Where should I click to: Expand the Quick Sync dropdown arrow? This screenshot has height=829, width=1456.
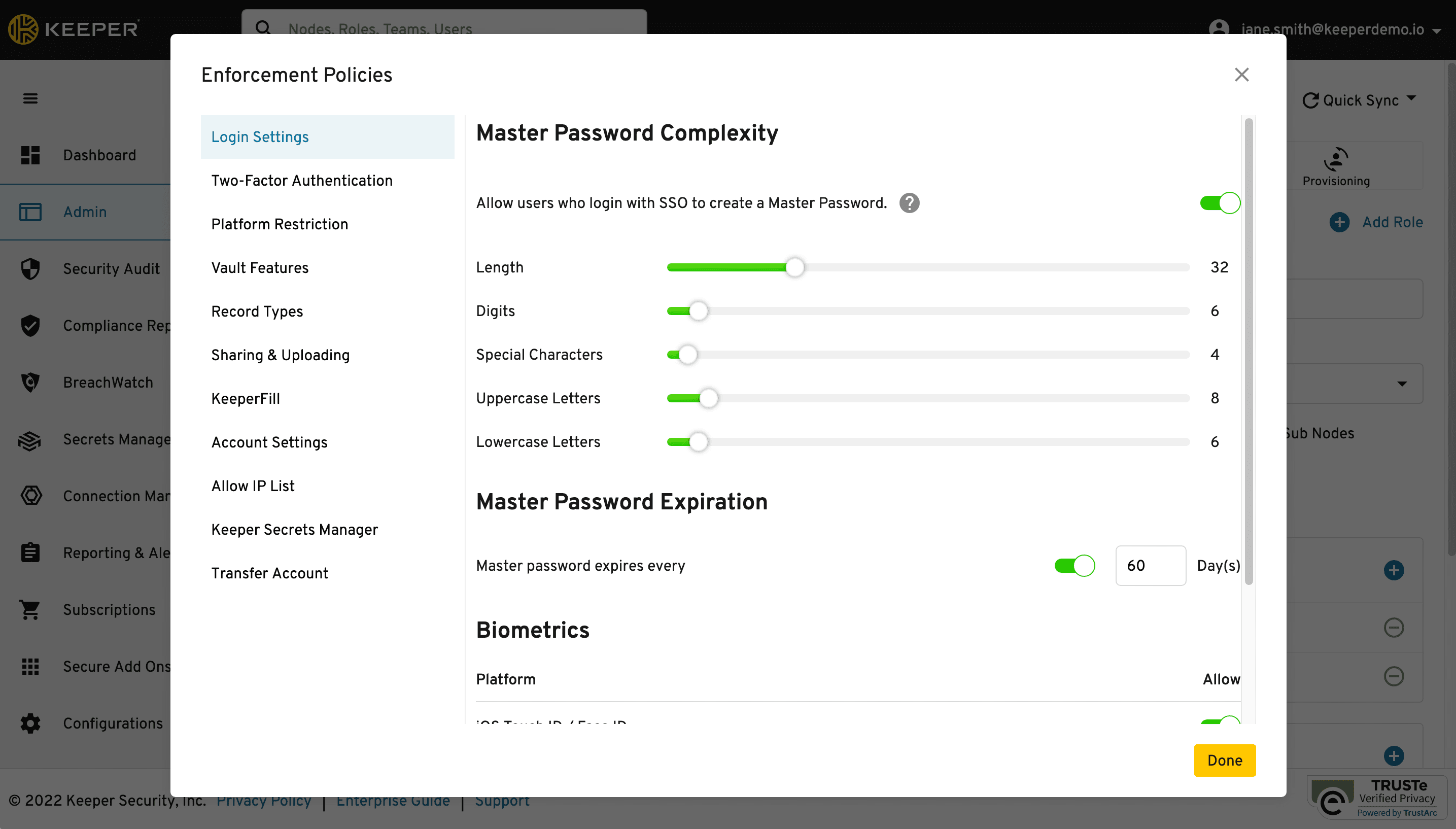click(x=1411, y=98)
